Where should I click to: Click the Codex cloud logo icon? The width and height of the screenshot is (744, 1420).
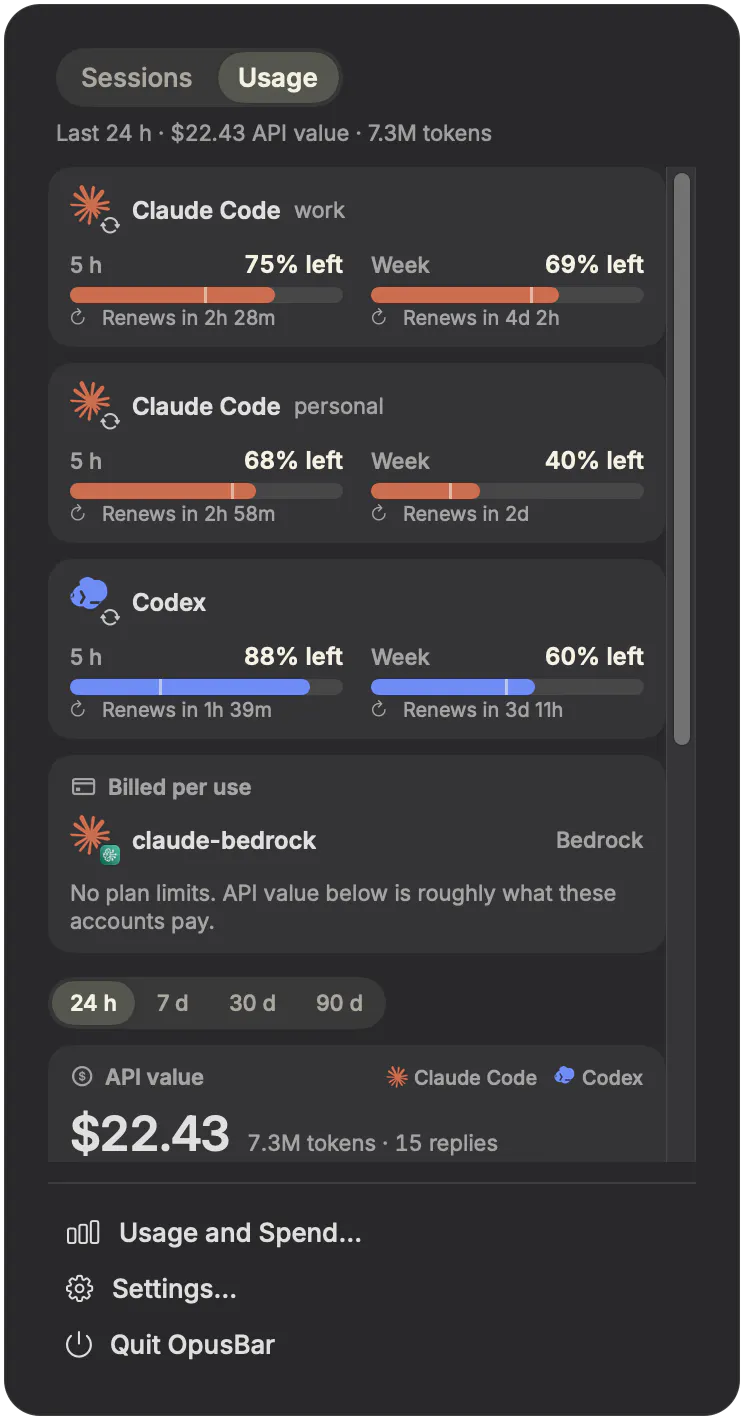click(x=89, y=595)
